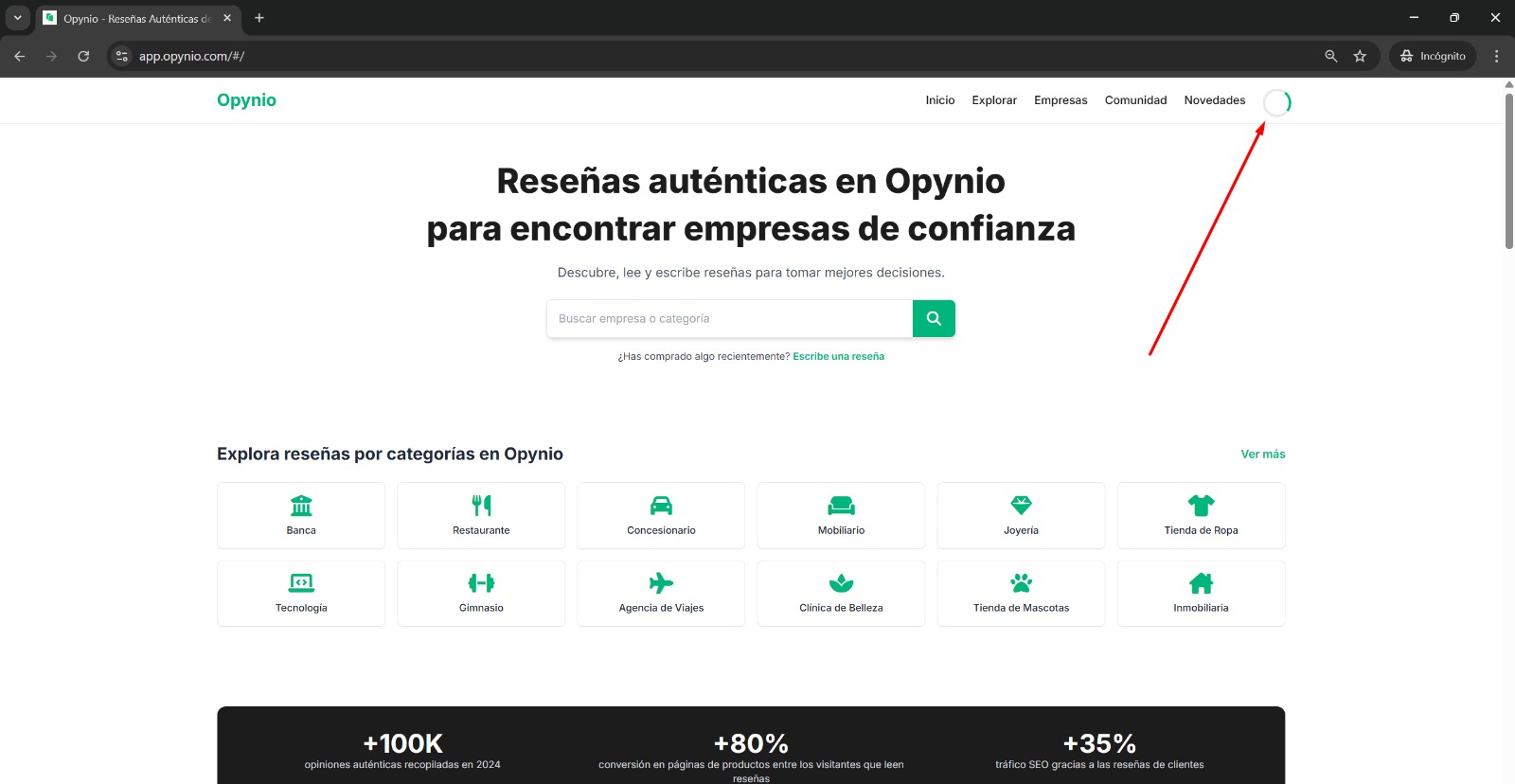The width and height of the screenshot is (1515, 784).
Task: Click the 'Tienda de Ropa' label
Action: click(1201, 530)
